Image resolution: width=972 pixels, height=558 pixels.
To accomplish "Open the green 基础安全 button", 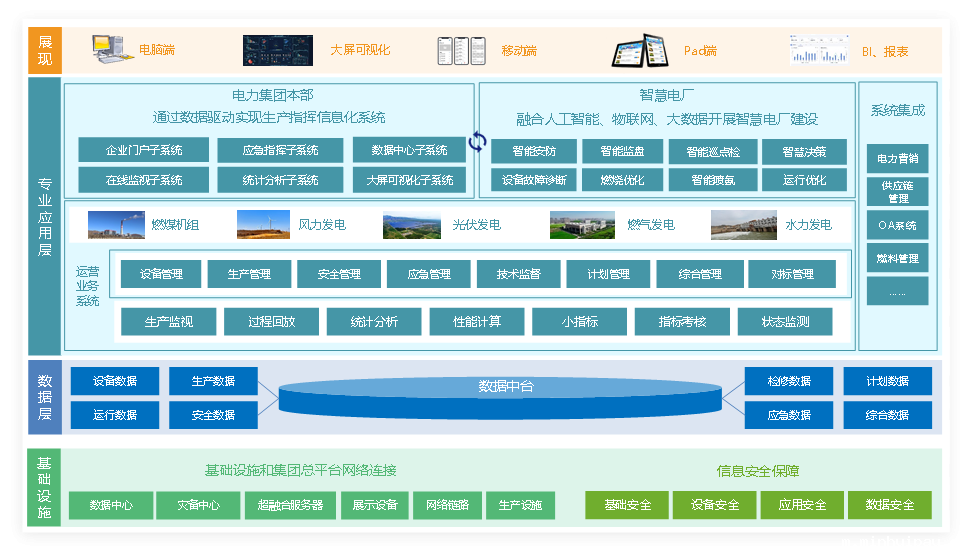I will pyautogui.click(x=627, y=505).
